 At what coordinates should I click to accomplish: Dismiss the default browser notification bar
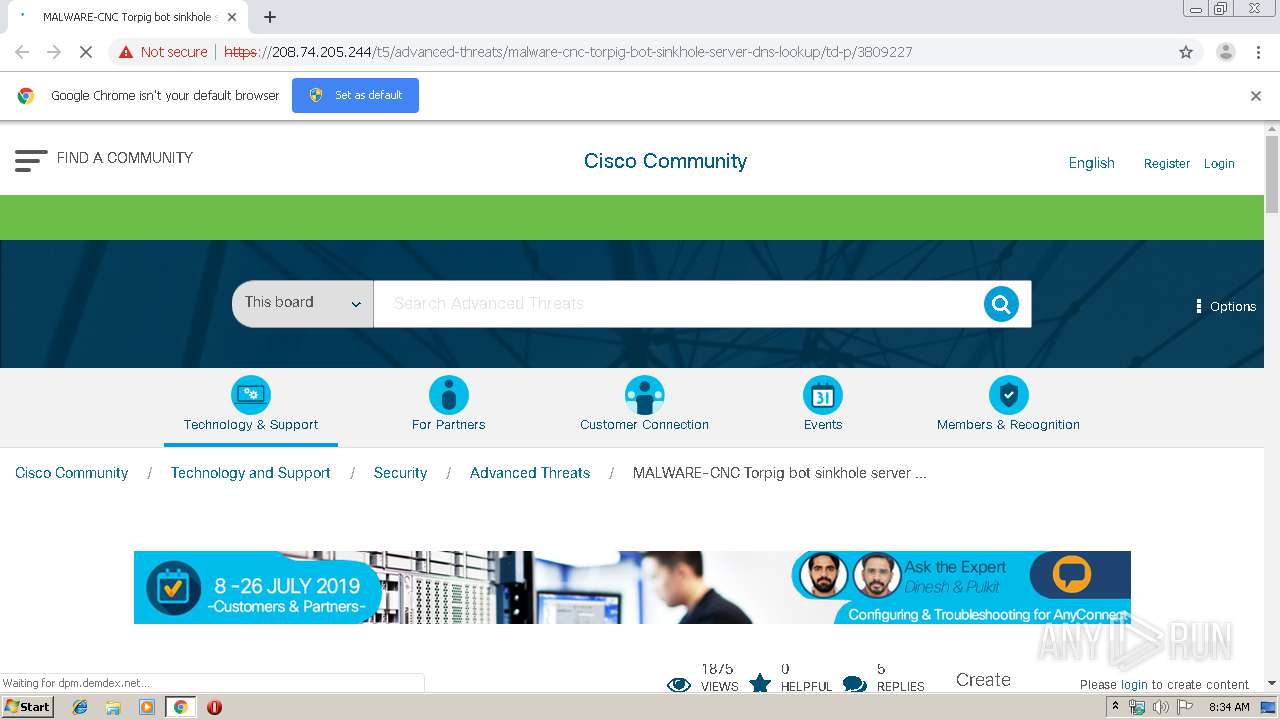coord(1256,96)
